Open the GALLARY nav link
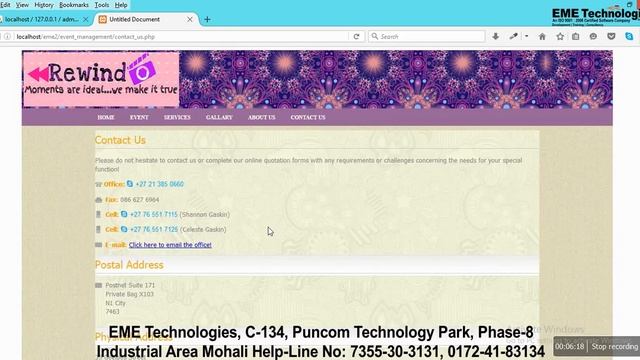This screenshot has height=360, width=640. click(x=219, y=118)
